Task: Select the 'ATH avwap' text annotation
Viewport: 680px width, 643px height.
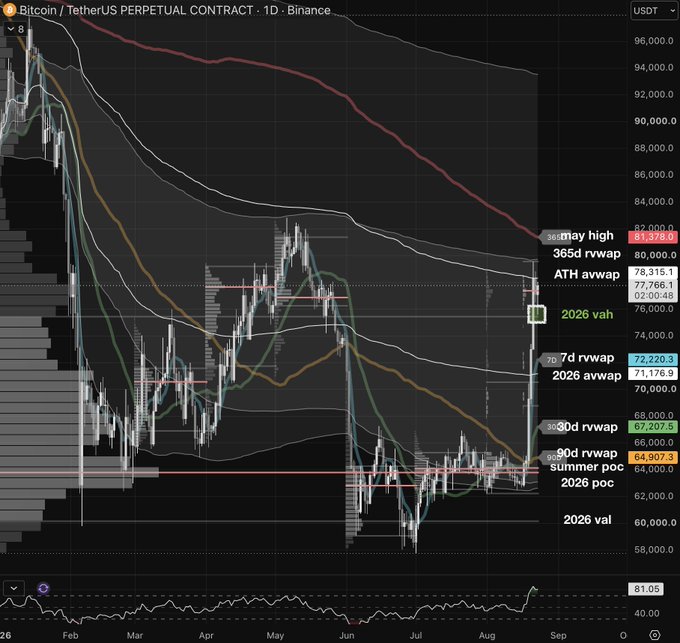Action: click(586, 274)
